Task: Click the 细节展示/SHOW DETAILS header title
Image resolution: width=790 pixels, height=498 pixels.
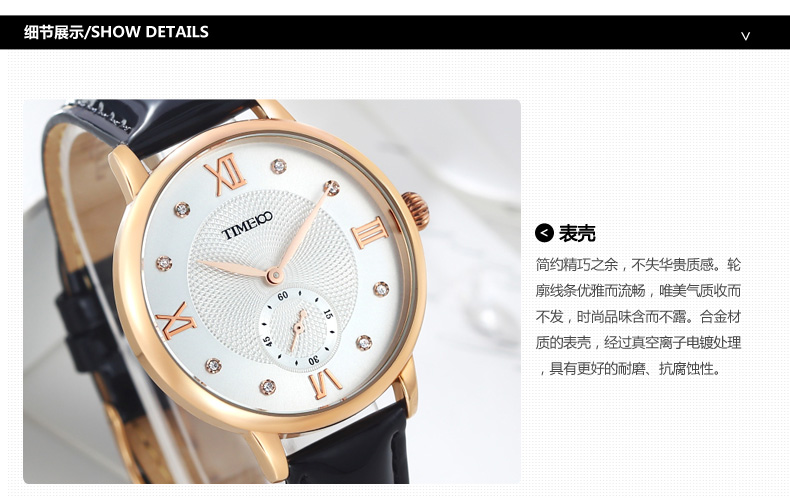Action: click(116, 32)
